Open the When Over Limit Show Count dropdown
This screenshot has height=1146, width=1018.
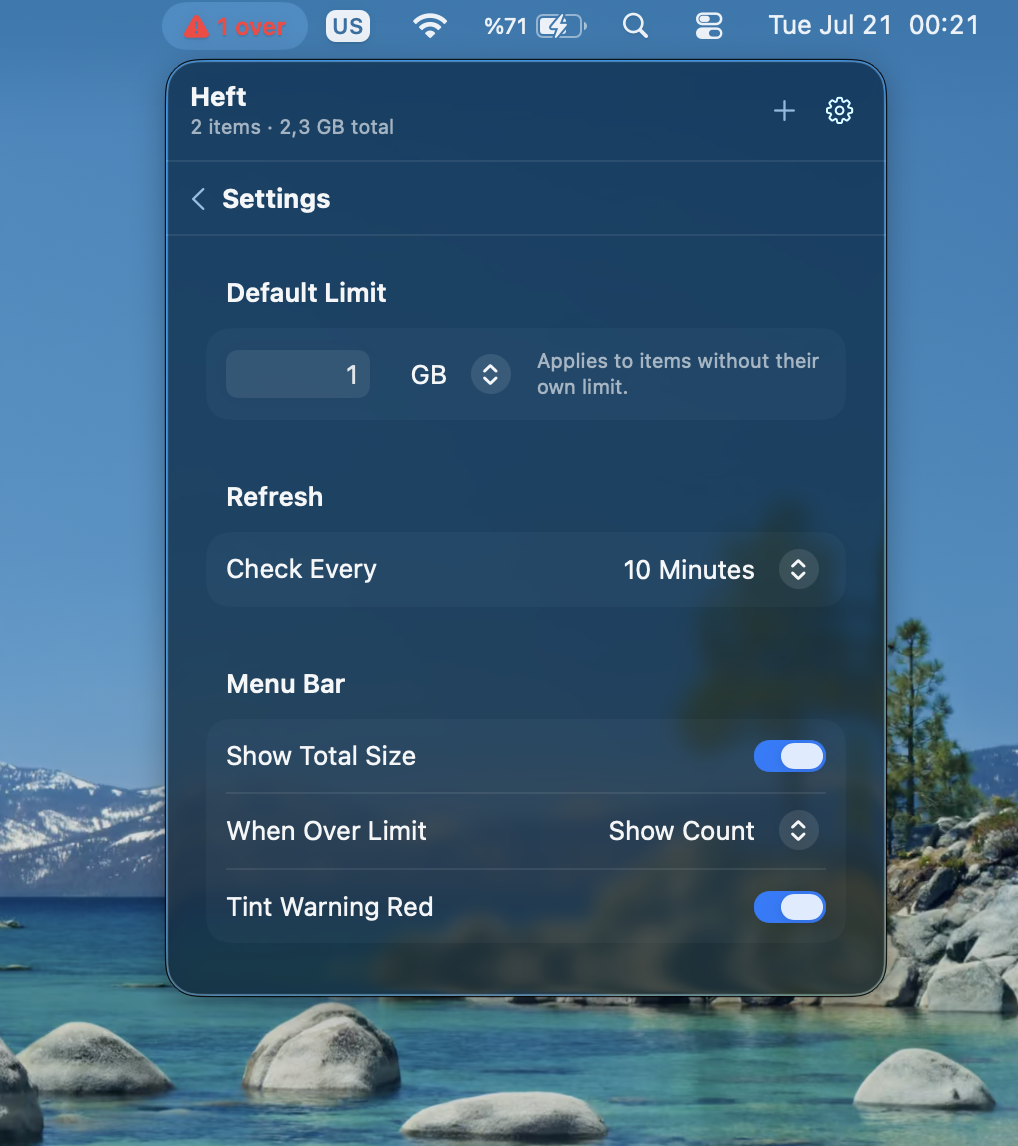pyautogui.click(x=713, y=830)
